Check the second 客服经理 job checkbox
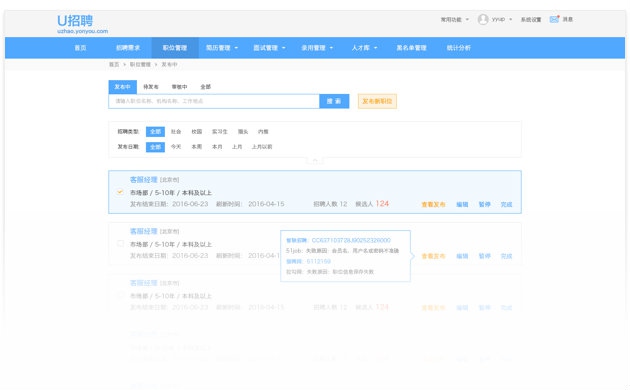This screenshot has height=390, width=630. click(120, 243)
